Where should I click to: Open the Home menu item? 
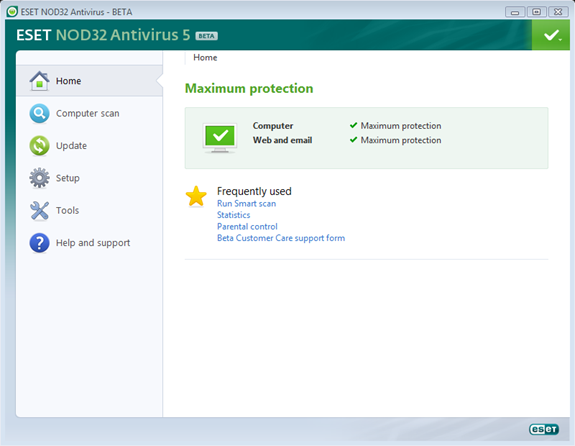click(x=89, y=81)
